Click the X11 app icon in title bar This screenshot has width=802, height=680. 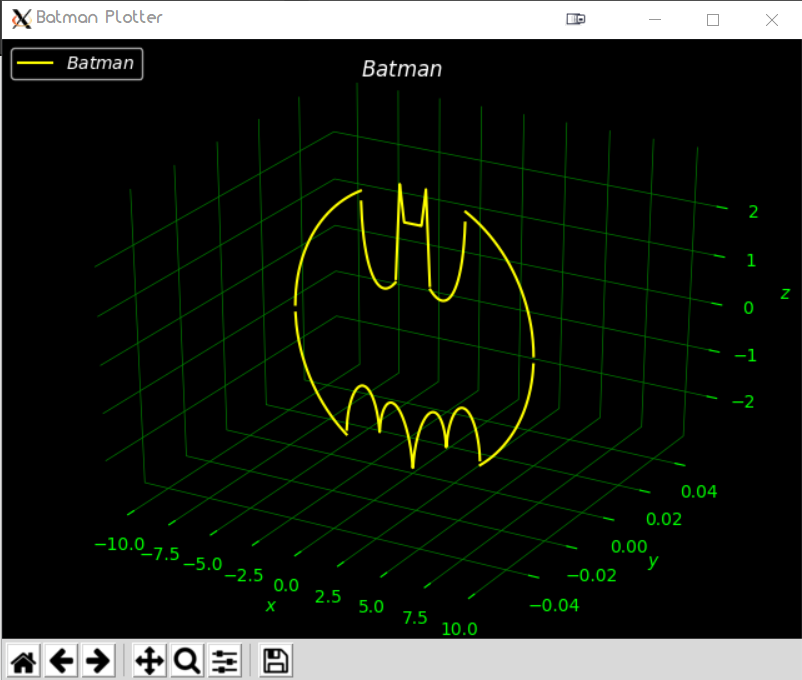click(x=21, y=19)
